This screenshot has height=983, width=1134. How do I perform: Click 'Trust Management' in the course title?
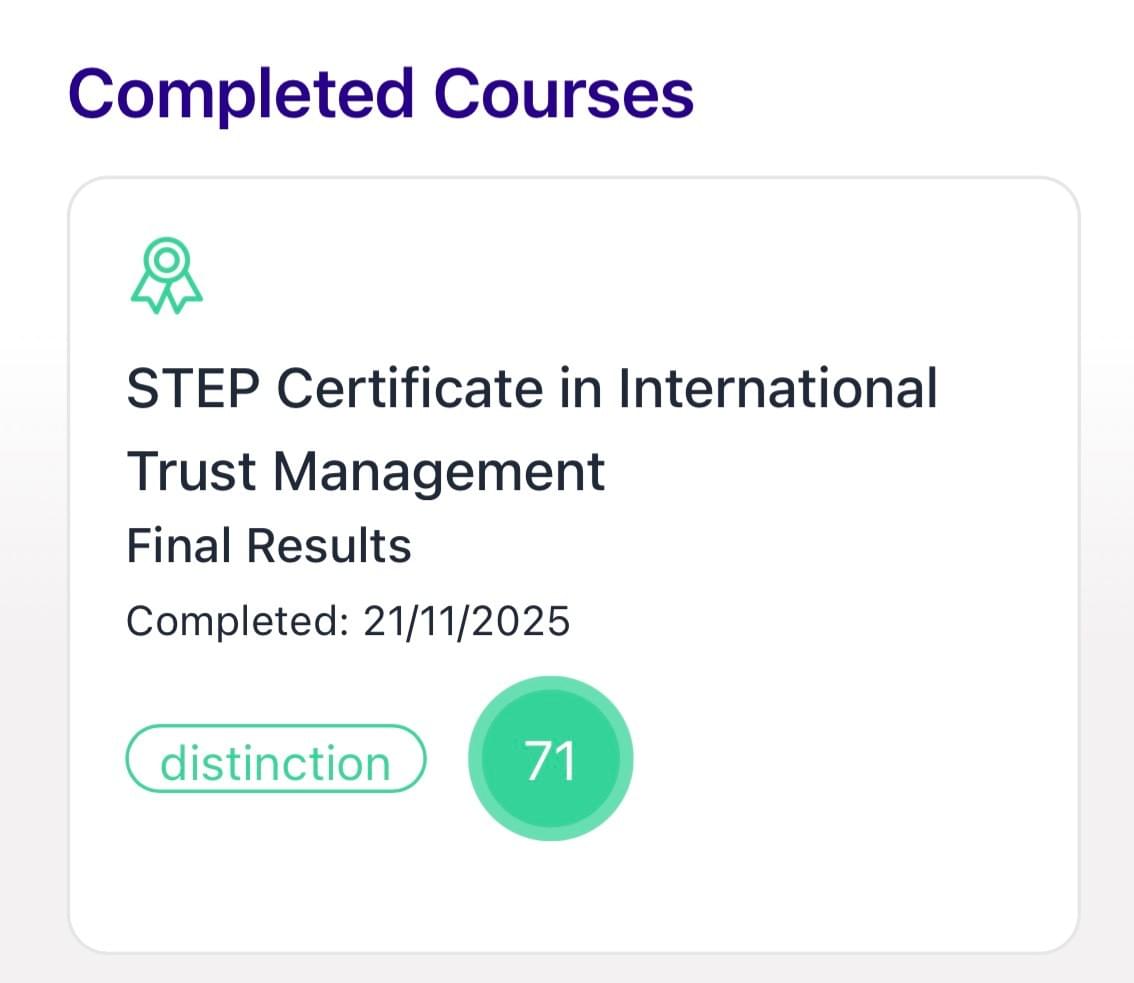[366, 470]
